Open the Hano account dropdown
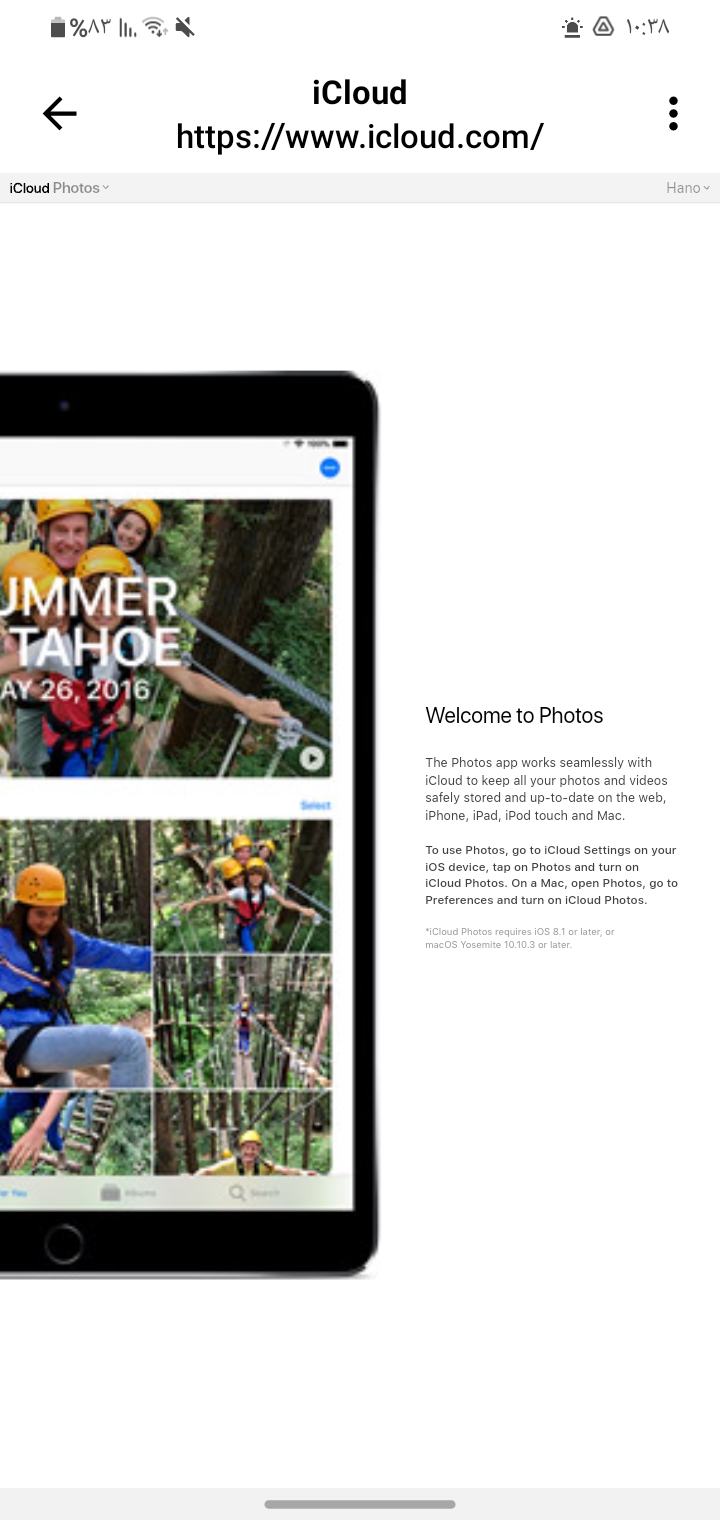This screenshot has height=1520, width=720. coord(688,188)
